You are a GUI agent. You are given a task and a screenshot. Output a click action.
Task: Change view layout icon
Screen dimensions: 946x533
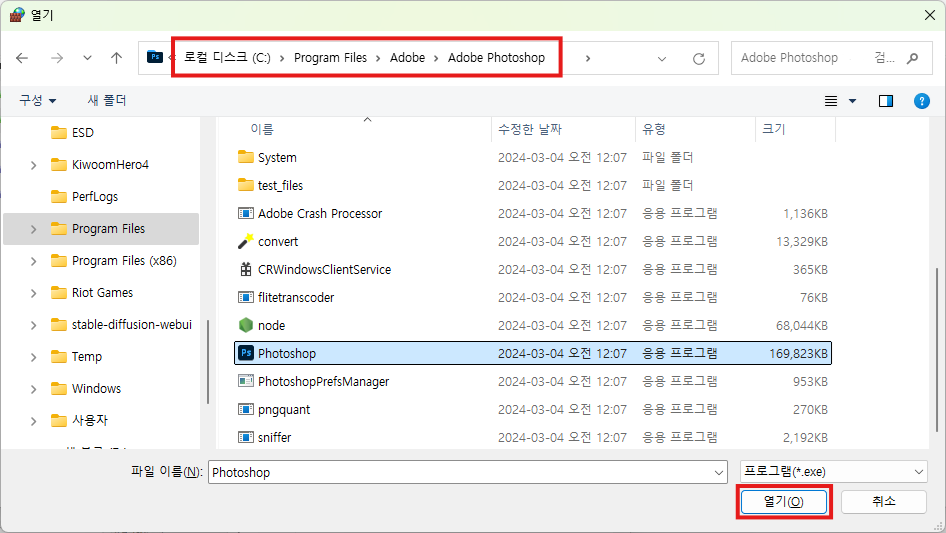(x=831, y=101)
